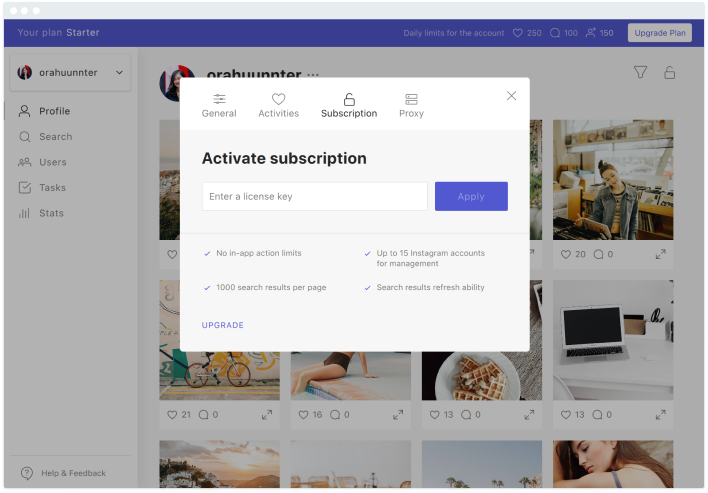Open the waffles photo thumbnail
The height and width of the screenshot is (493, 708).
point(482,376)
